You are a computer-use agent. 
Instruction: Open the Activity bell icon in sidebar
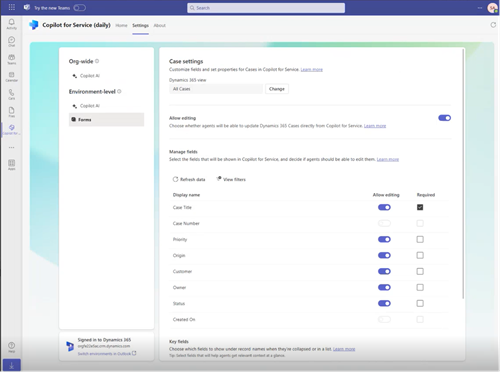tap(12, 24)
